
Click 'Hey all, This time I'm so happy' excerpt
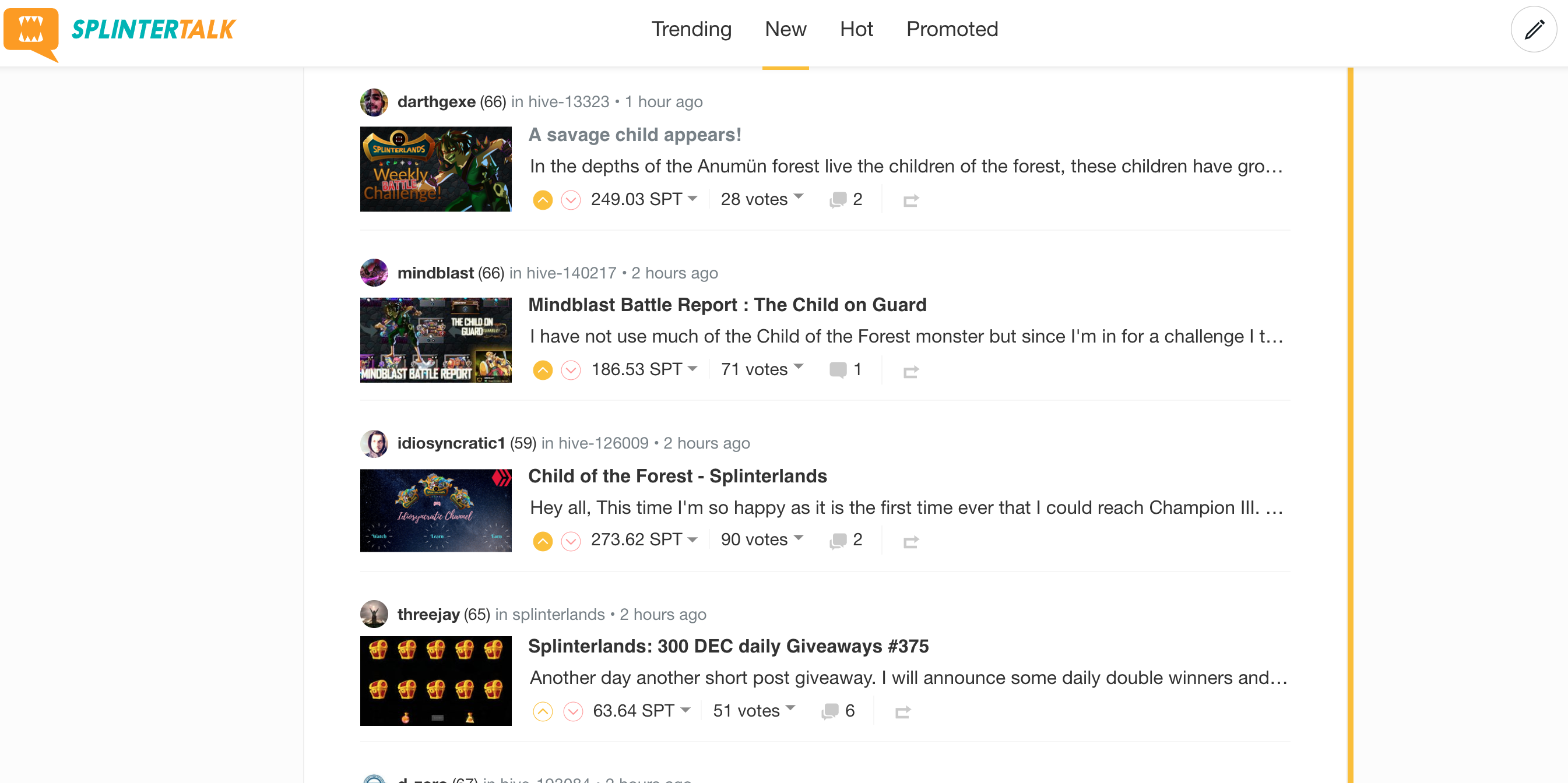(906, 507)
